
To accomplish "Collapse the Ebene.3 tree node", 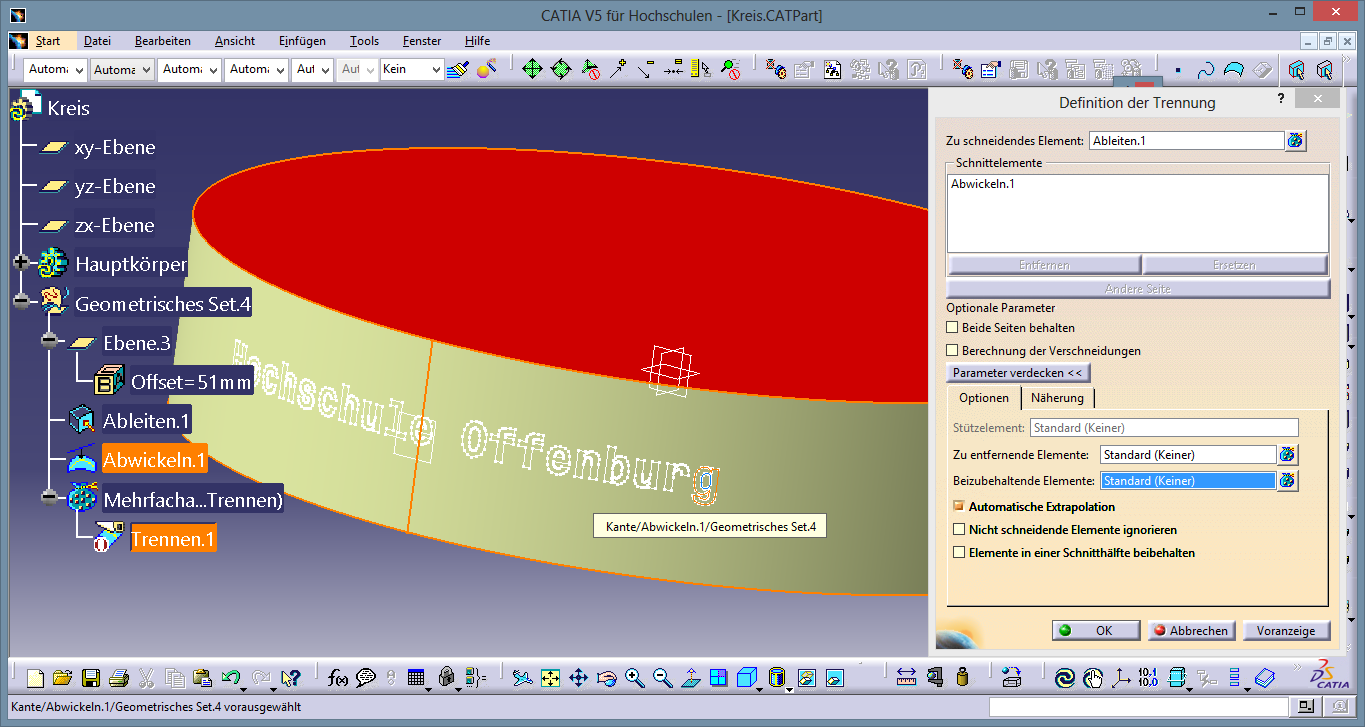I will point(49,342).
